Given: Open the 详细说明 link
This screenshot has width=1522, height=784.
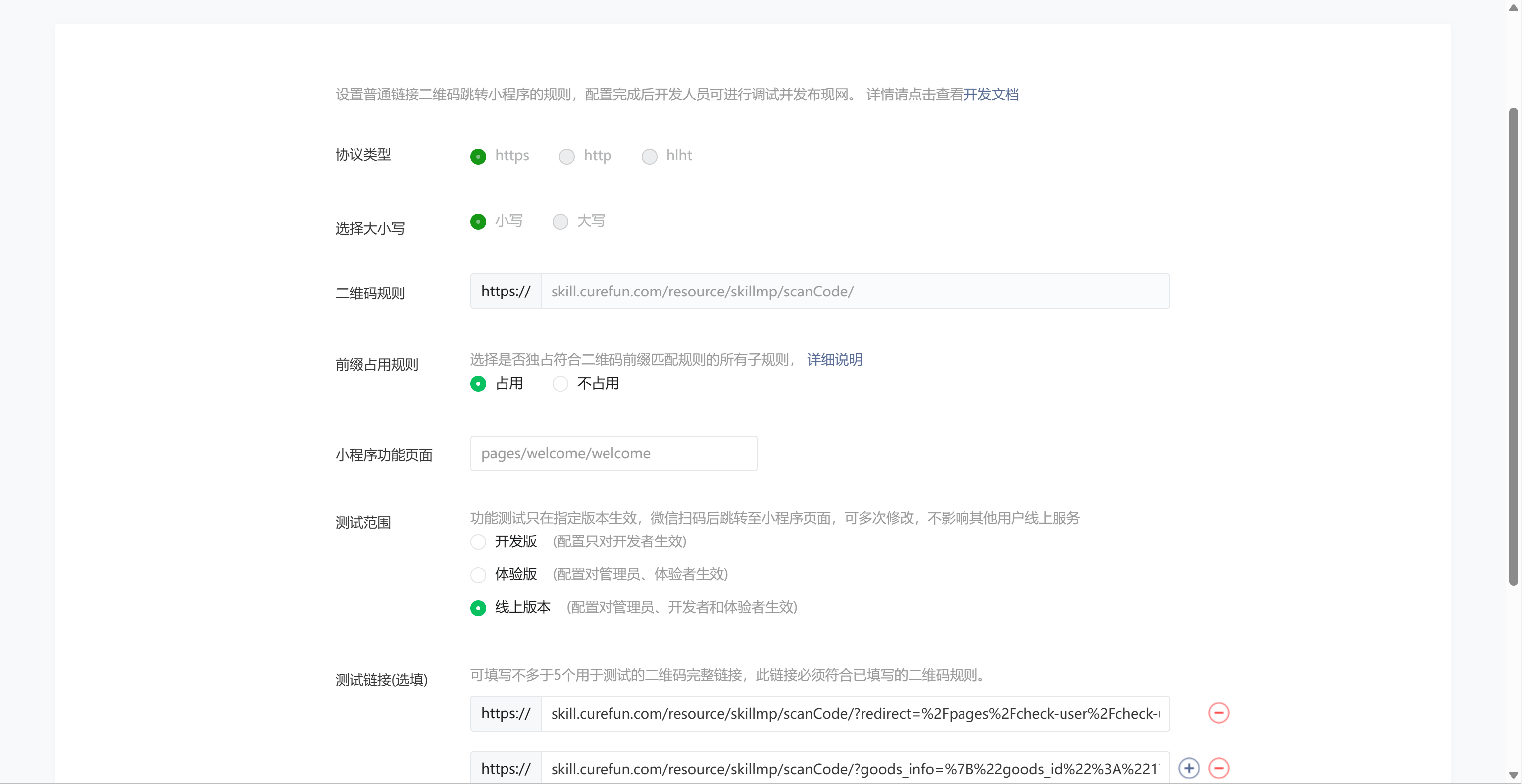Looking at the screenshot, I should (x=834, y=360).
